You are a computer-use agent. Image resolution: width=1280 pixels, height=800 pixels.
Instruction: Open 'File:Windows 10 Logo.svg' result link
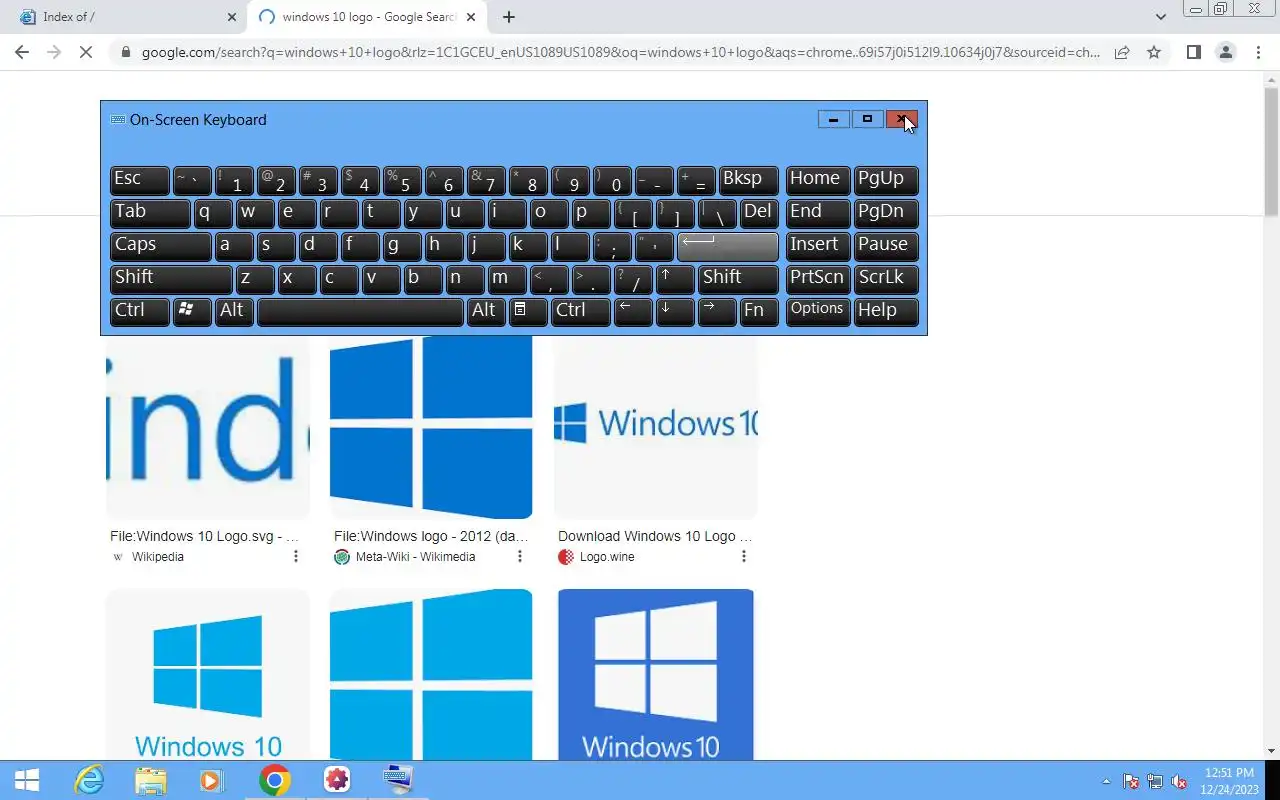pos(204,537)
